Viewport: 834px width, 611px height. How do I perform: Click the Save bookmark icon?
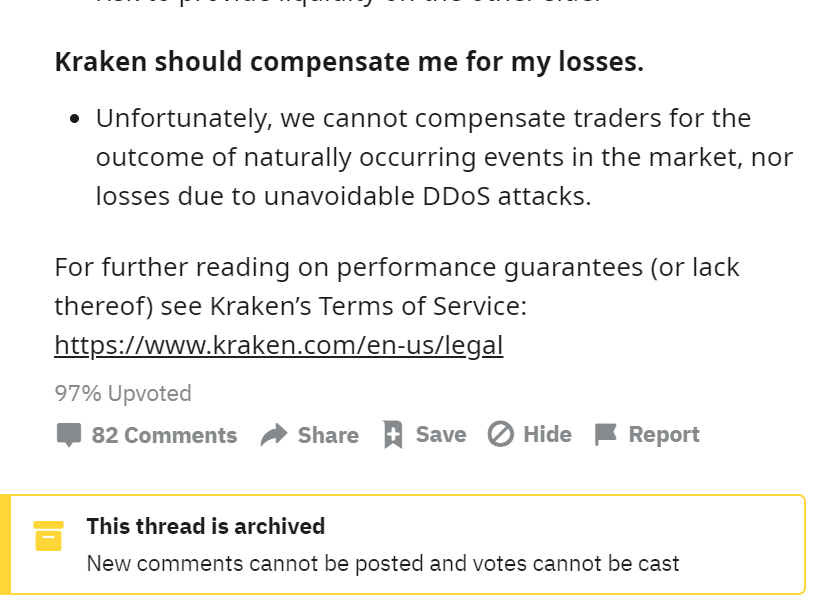pos(393,435)
